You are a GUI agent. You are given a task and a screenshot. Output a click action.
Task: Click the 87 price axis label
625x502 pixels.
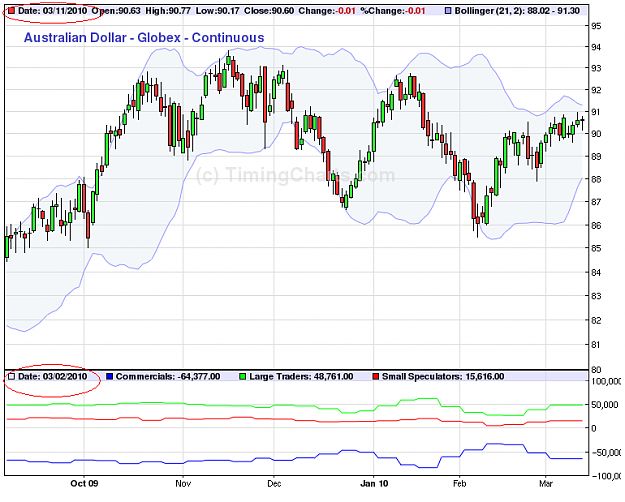coord(596,202)
